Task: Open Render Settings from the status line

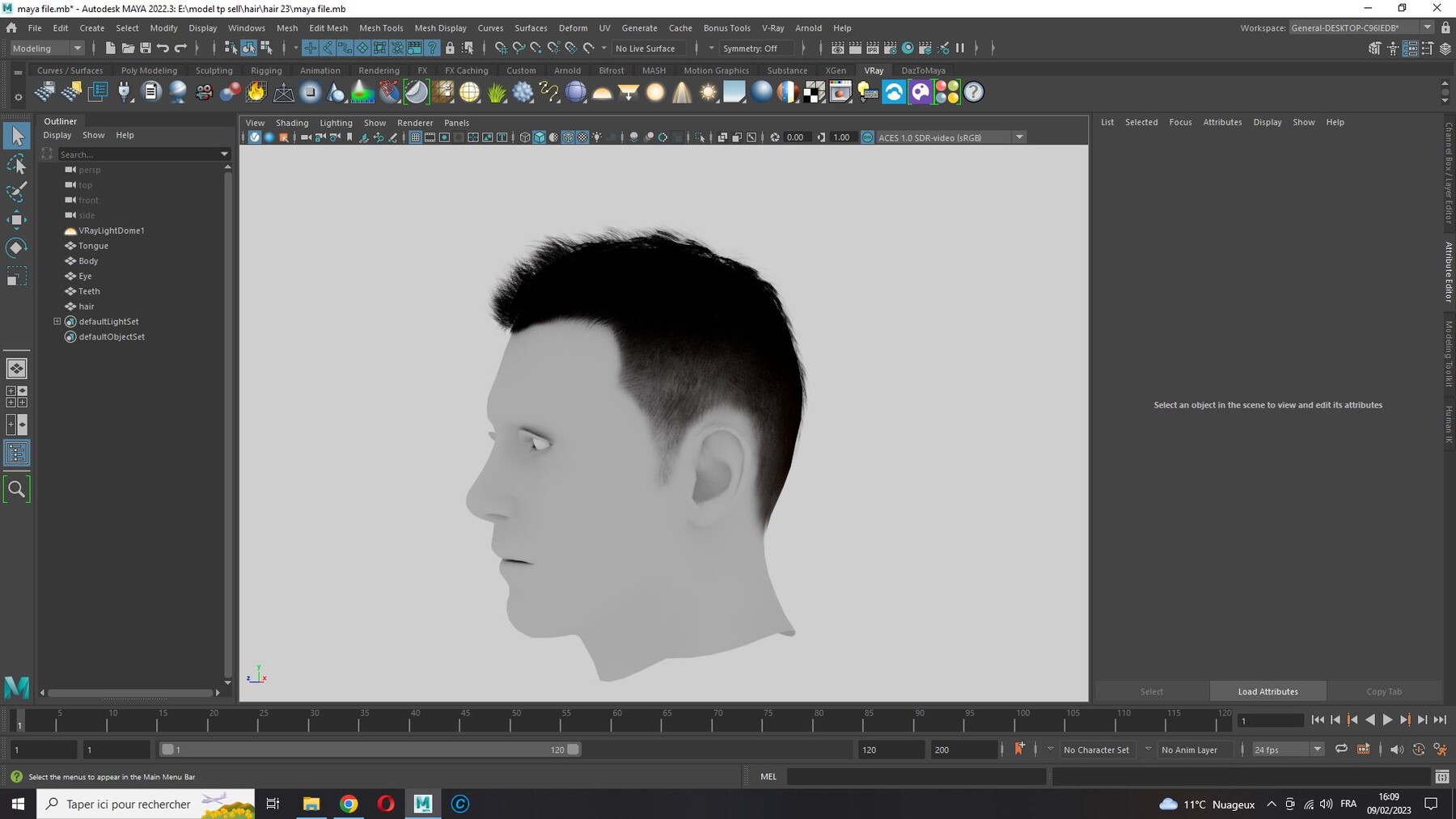Action: tap(890, 49)
